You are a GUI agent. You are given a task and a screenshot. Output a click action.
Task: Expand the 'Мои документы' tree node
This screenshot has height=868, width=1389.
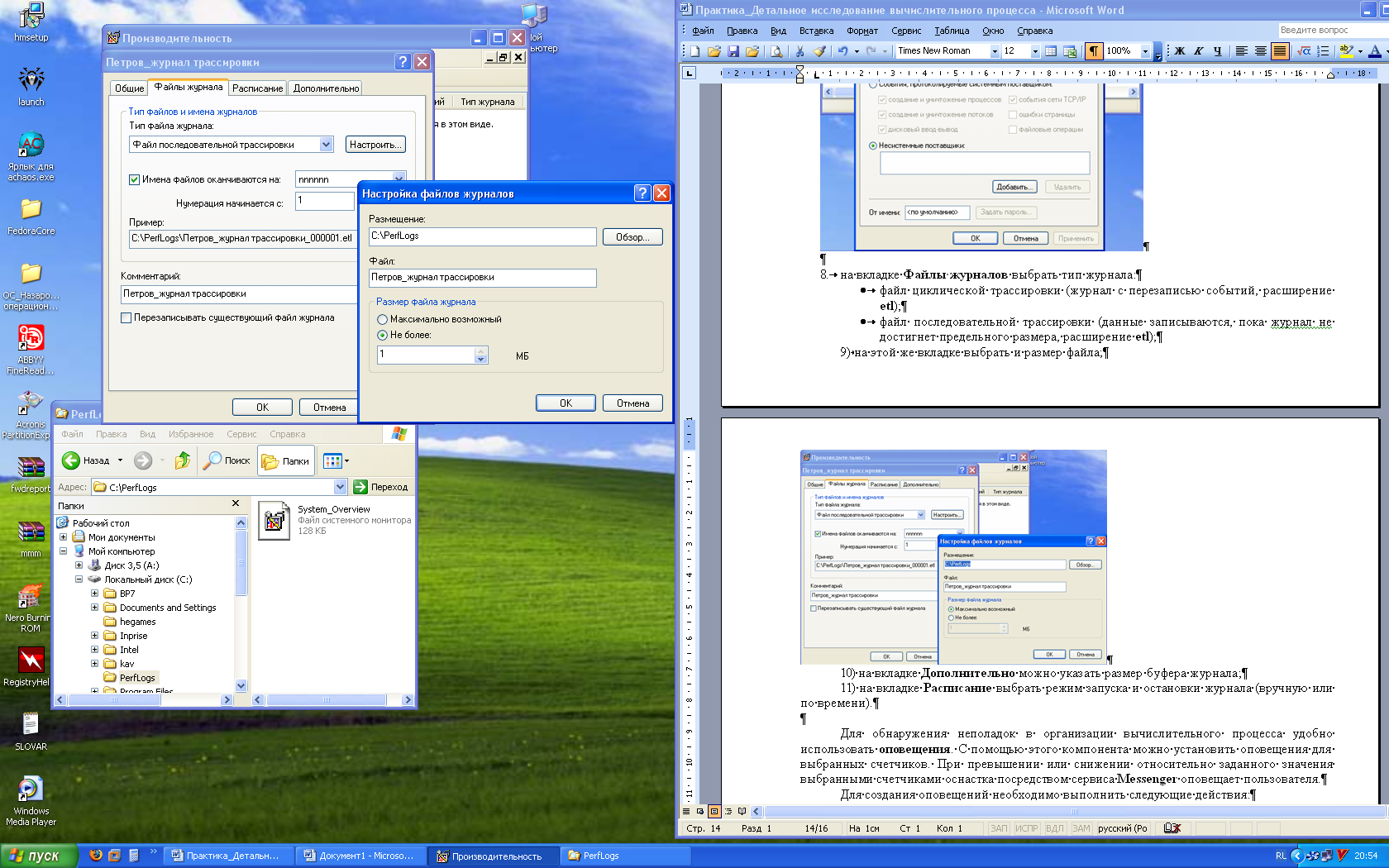coord(63,537)
